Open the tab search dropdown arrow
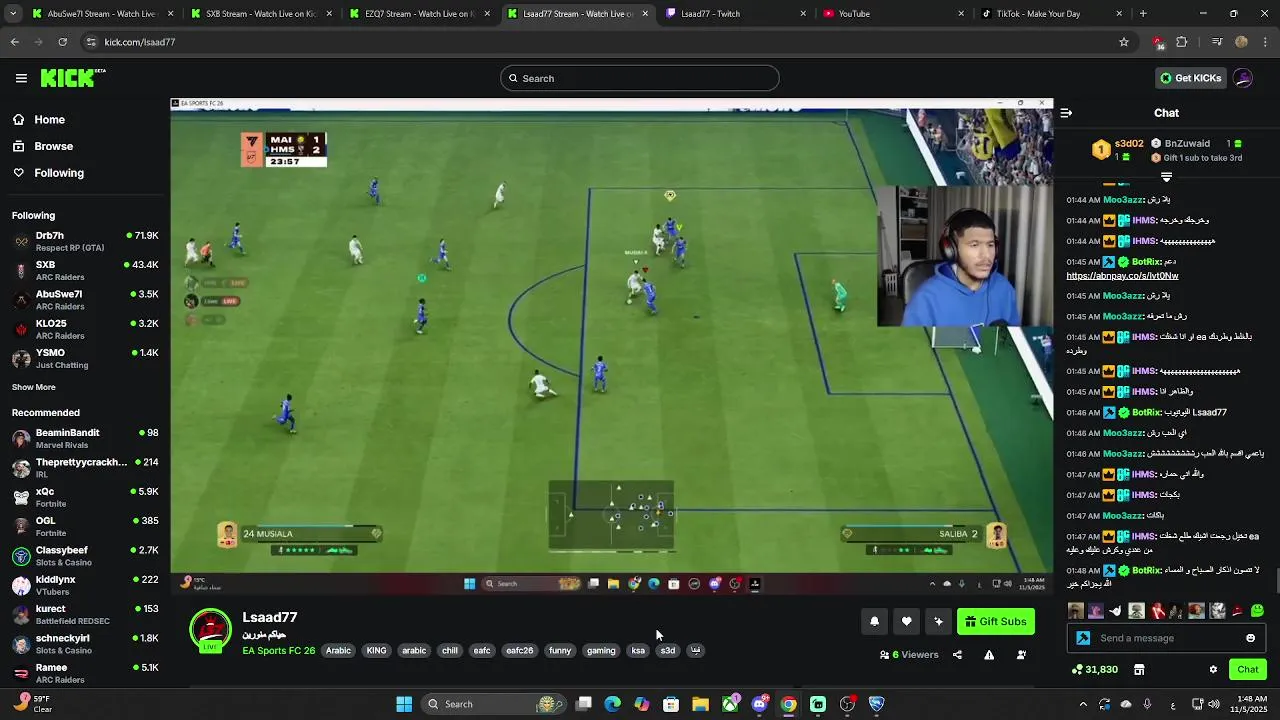 pos(12,14)
